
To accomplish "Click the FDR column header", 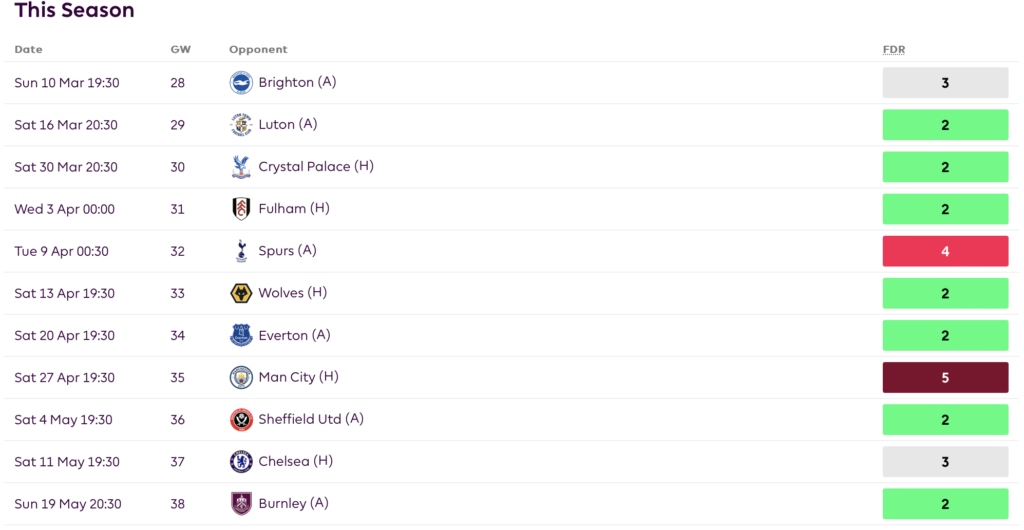I will click(x=893, y=50).
